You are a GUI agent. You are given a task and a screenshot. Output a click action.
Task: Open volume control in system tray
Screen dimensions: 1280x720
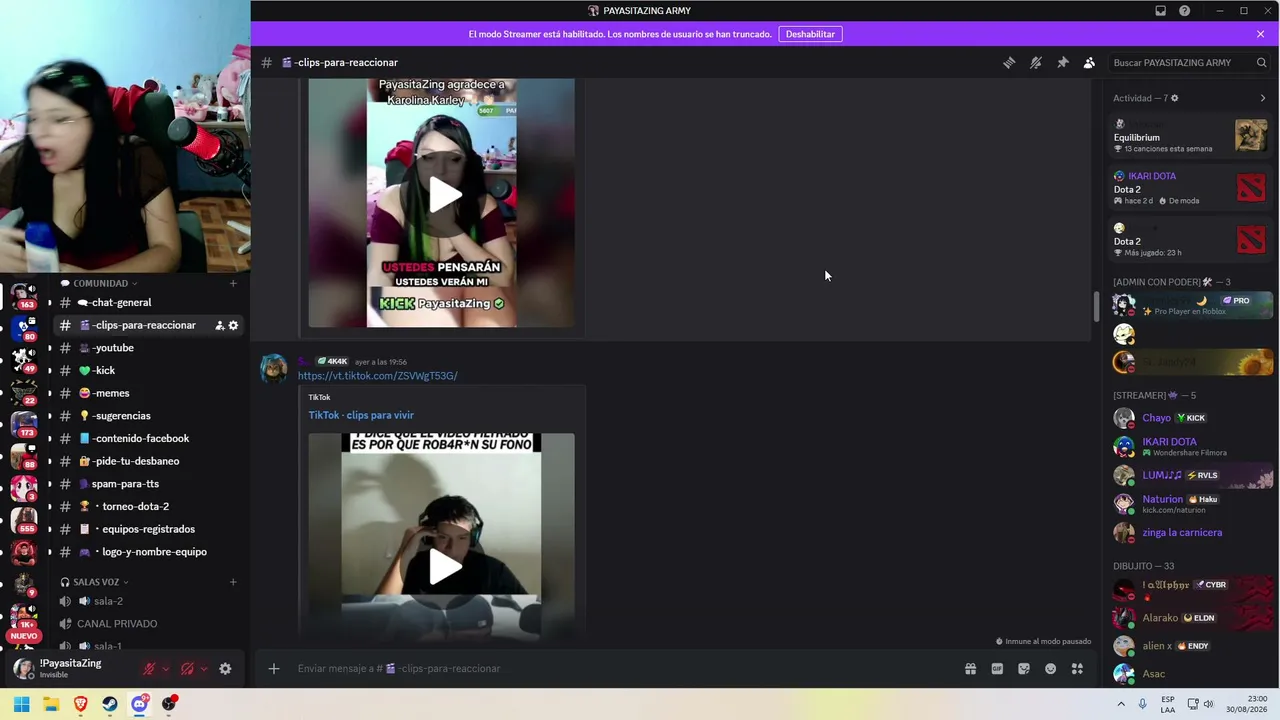(x=1208, y=704)
